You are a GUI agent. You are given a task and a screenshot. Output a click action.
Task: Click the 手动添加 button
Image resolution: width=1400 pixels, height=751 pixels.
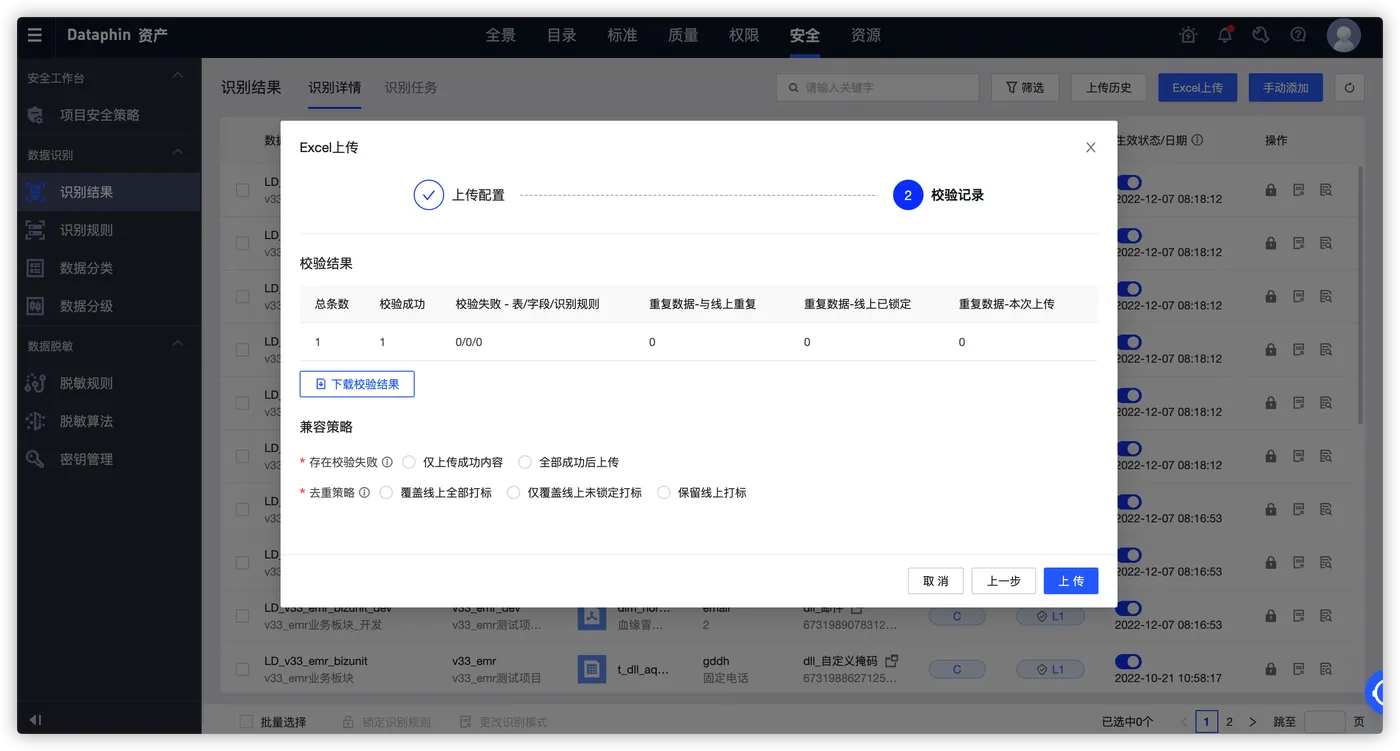1286,88
